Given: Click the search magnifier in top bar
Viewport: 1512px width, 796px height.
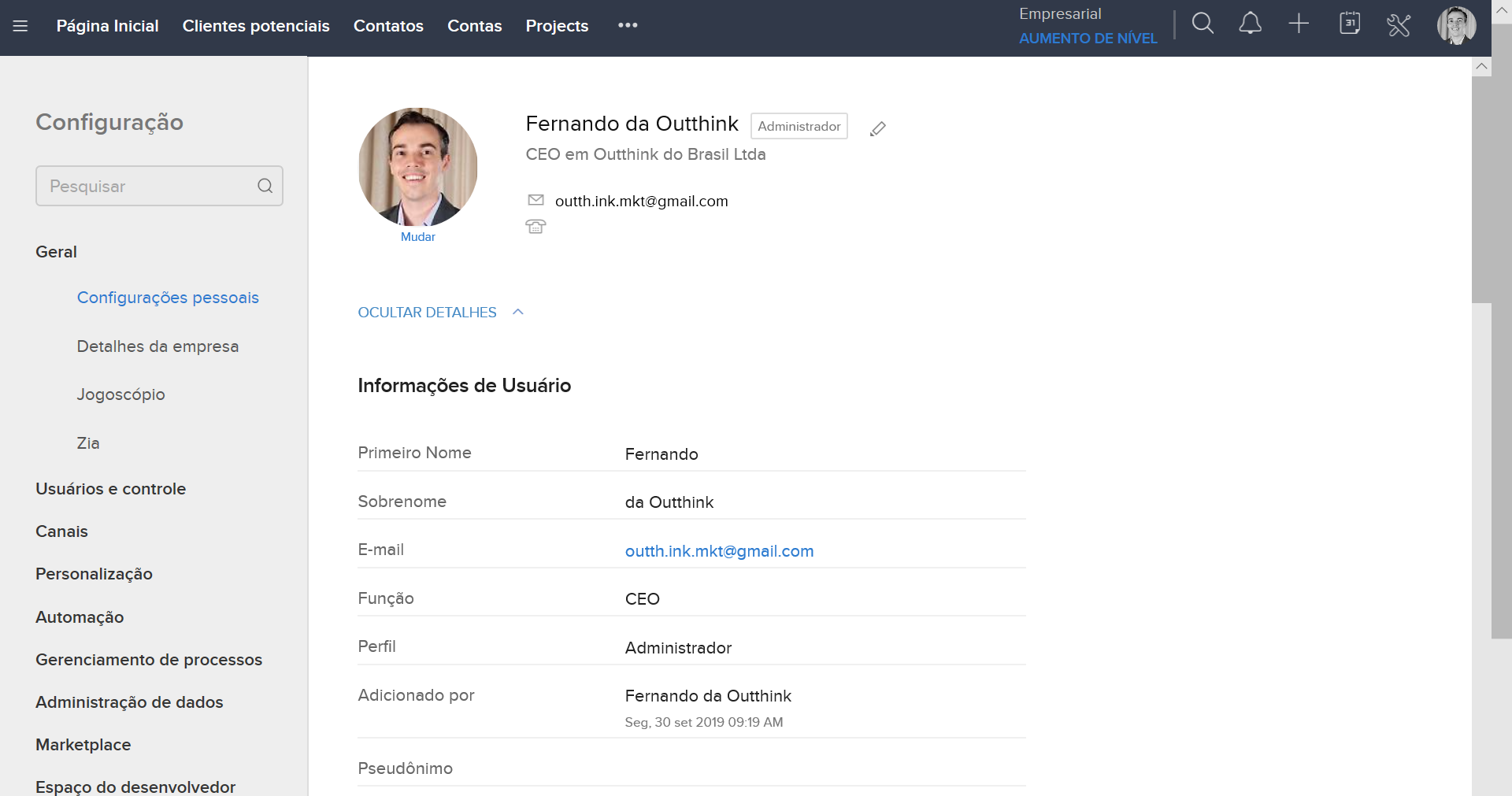Looking at the screenshot, I should click(1203, 24).
